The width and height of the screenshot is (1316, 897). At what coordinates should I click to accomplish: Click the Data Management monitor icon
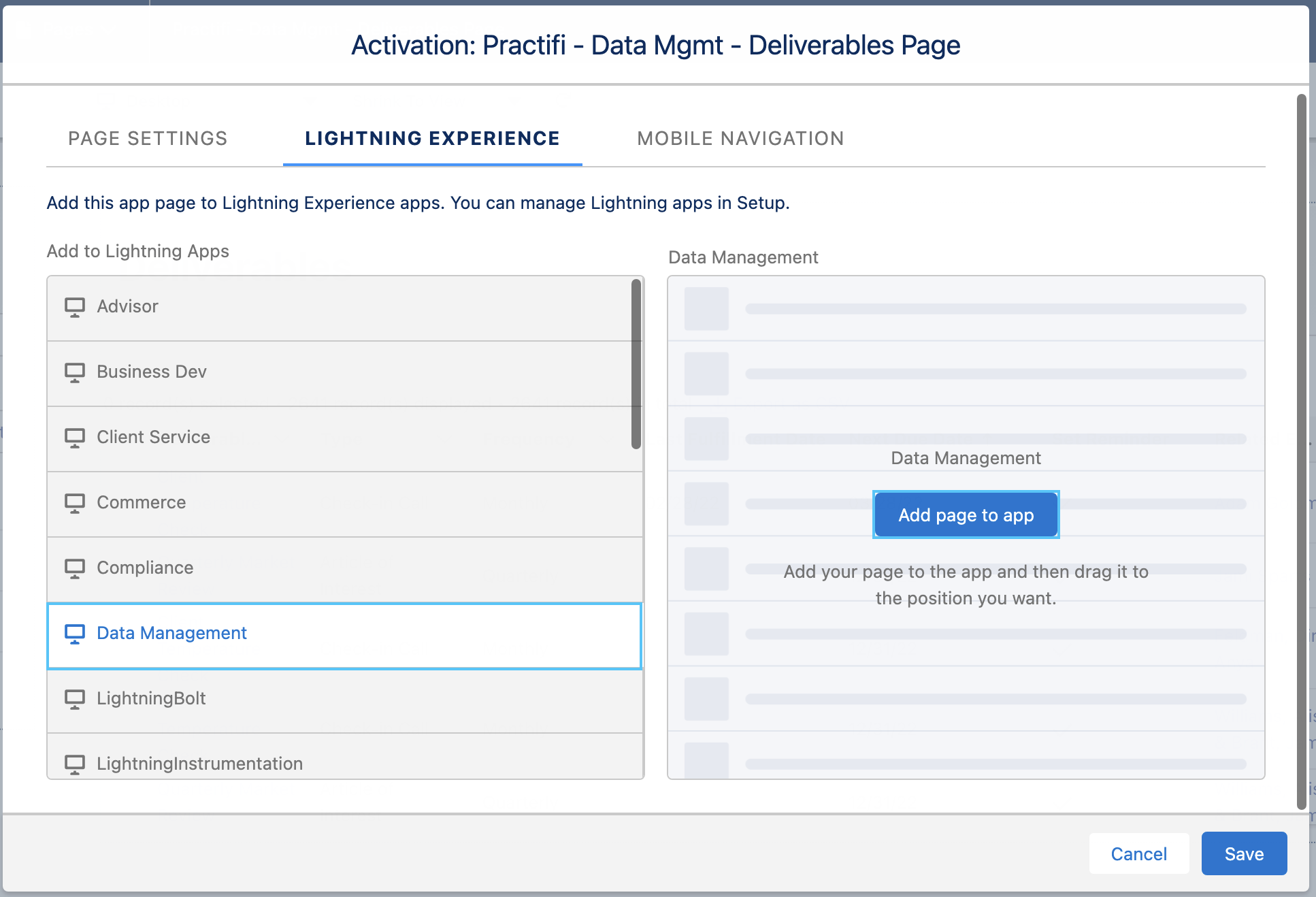click(x=75, y=634)
